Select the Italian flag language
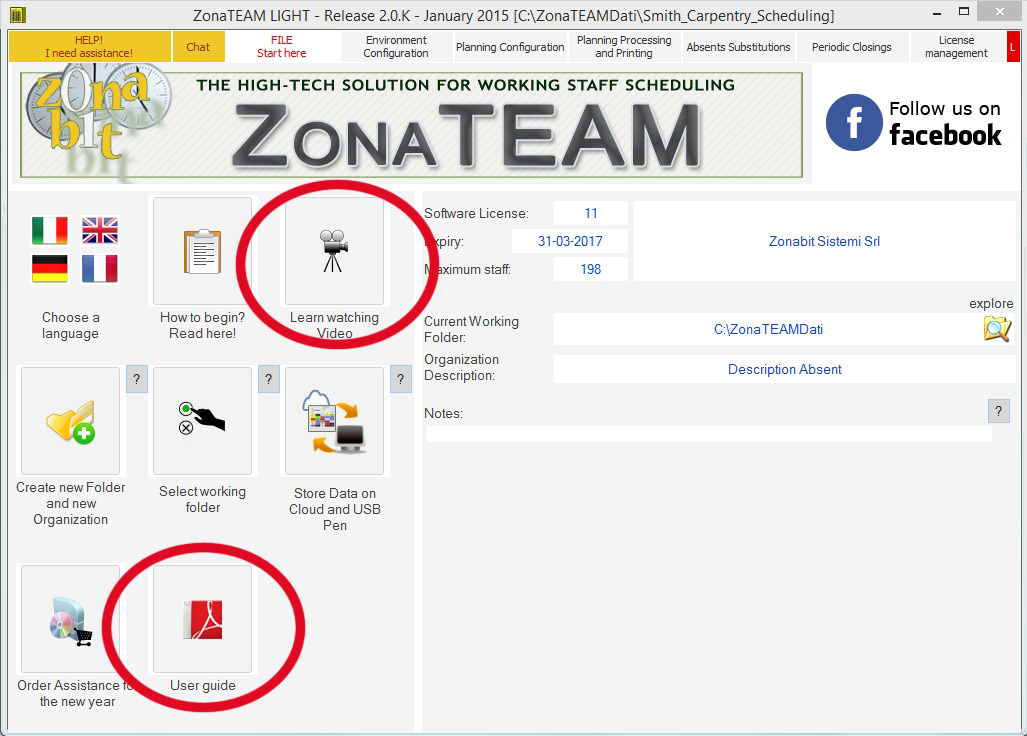1027x736 pixels. 50,230
